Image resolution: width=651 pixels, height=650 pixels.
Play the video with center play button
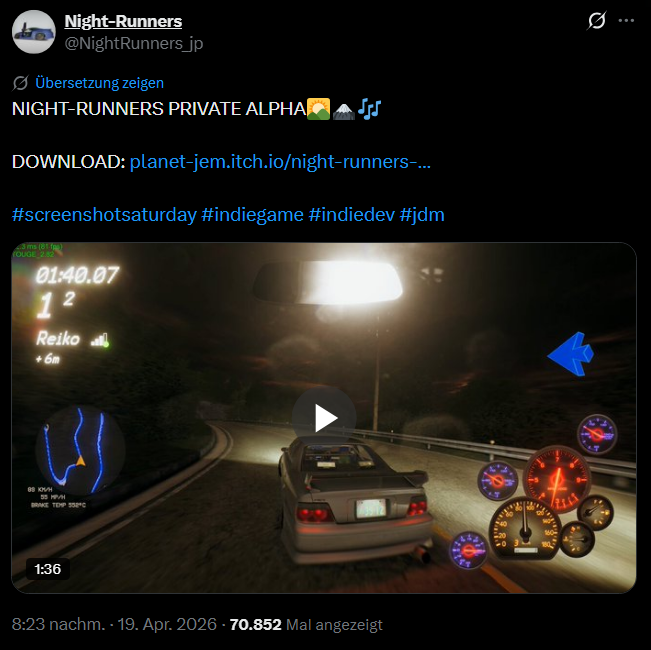pyautogui.click(x=324, y=418)
